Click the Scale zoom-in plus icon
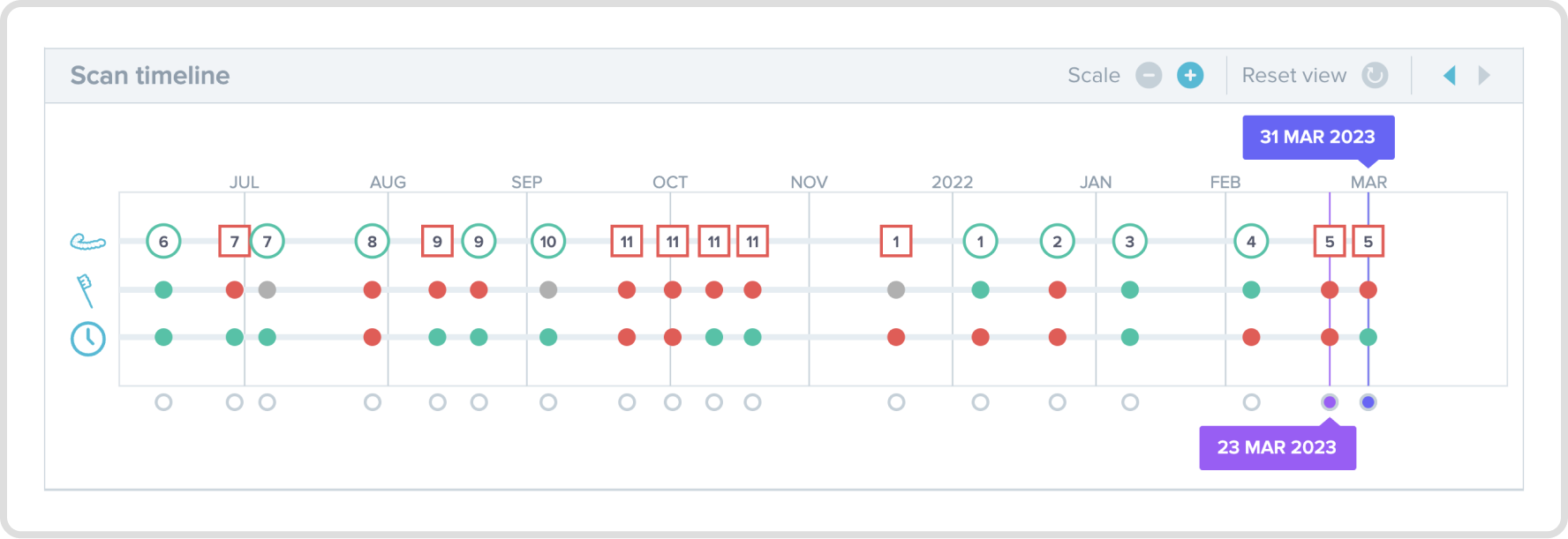1568x539 pixels. (1190, 76)
